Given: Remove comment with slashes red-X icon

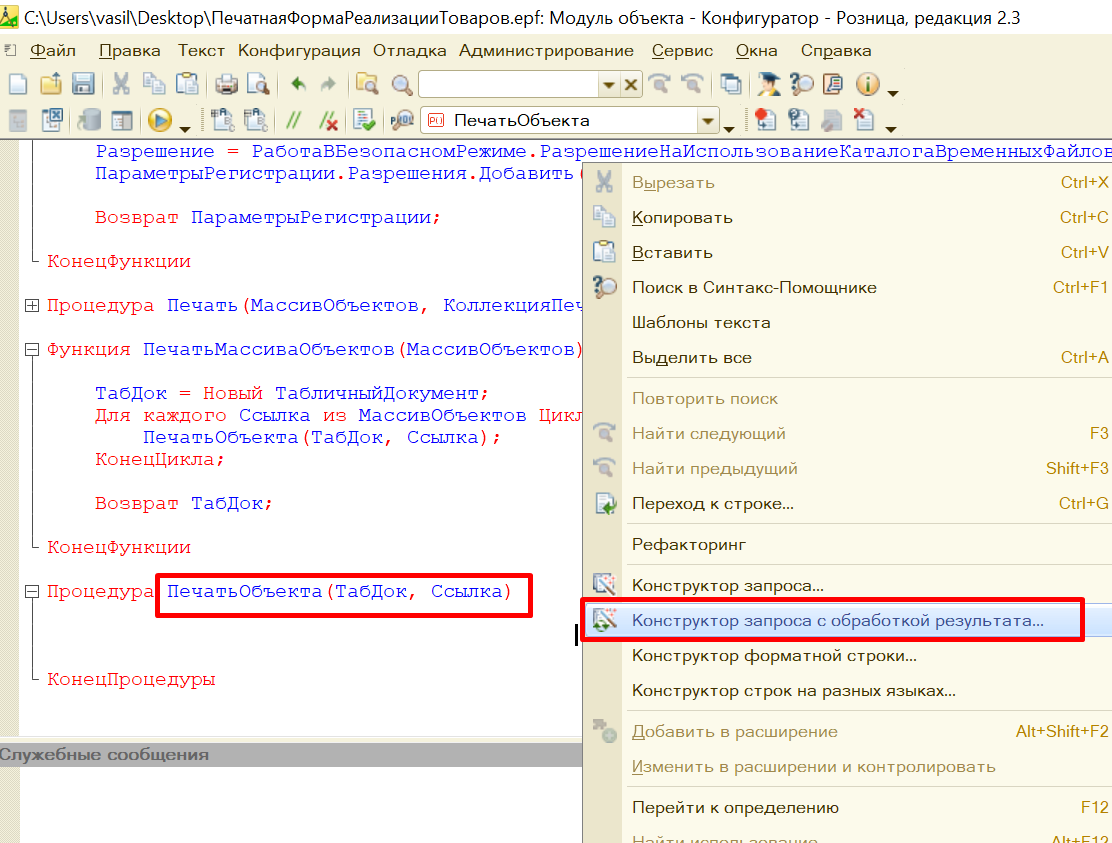Looking at the screenshot, I should point(328,121).
